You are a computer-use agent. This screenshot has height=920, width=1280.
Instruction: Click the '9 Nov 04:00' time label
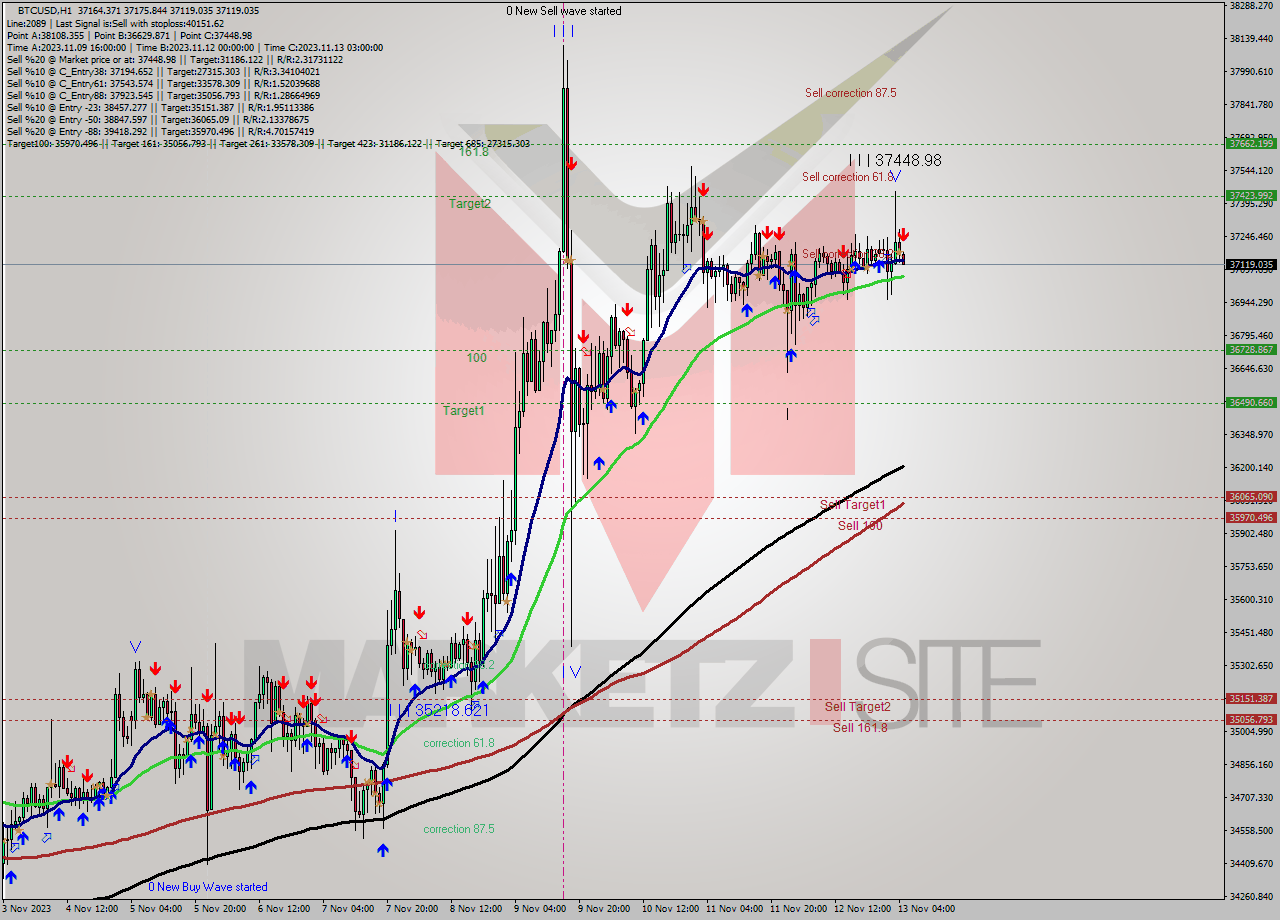pyautogui.click(x=539, y=909)
